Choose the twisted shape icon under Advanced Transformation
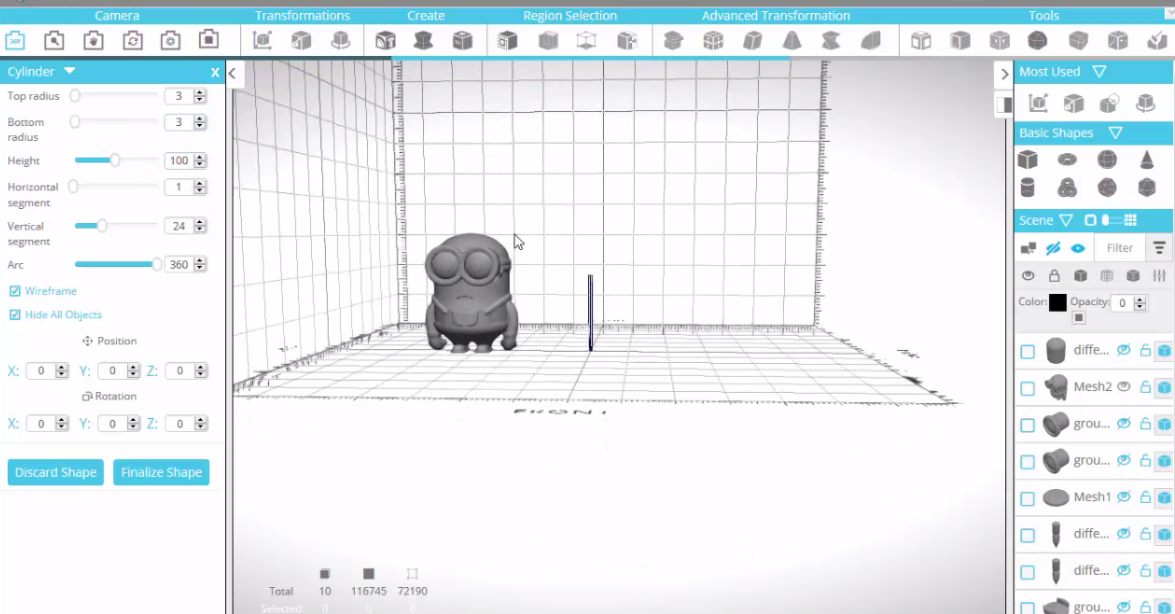This screenshot has width=1175, height=614. 831,40
